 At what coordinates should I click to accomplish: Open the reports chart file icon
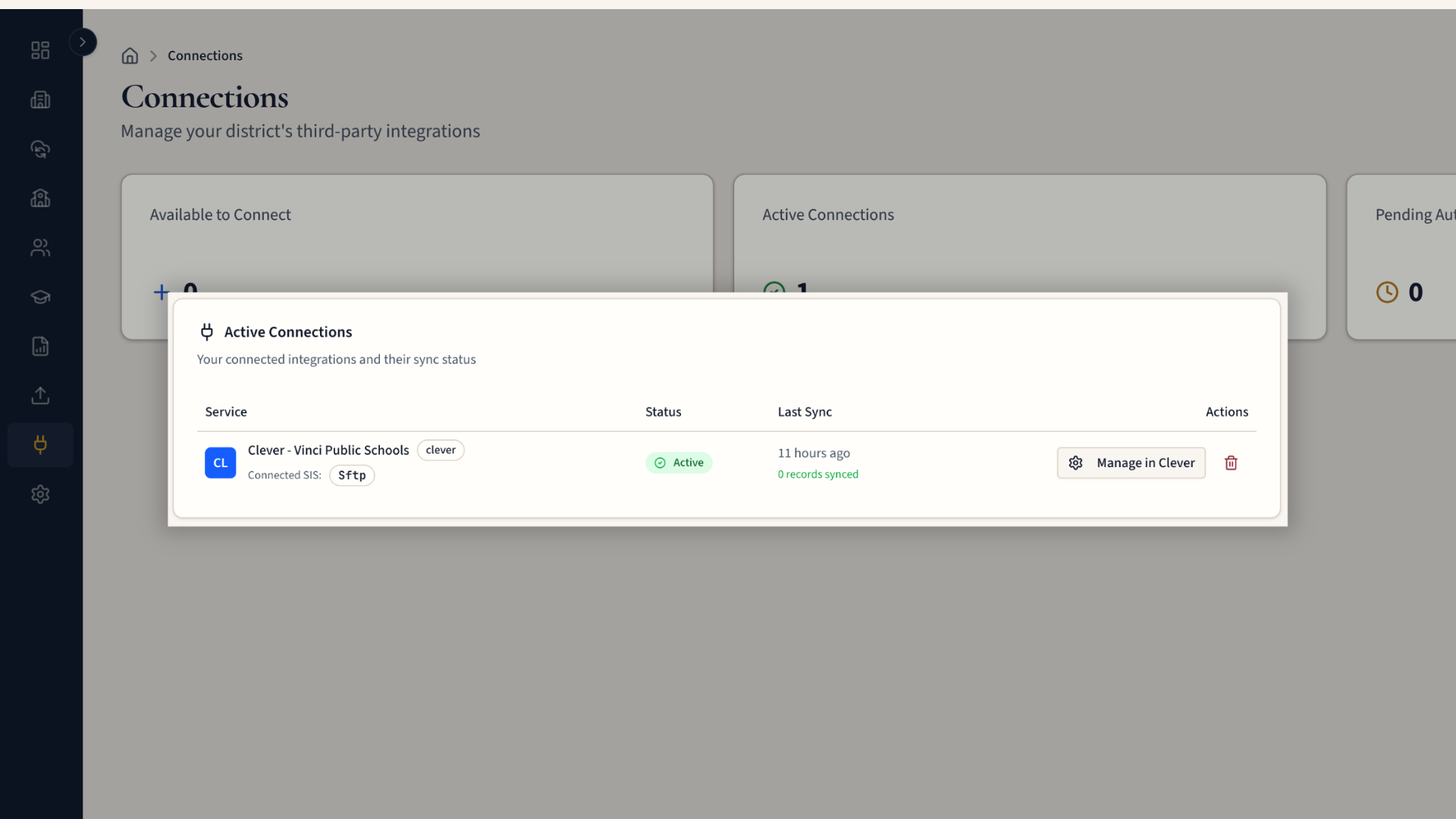pos(40,346)
